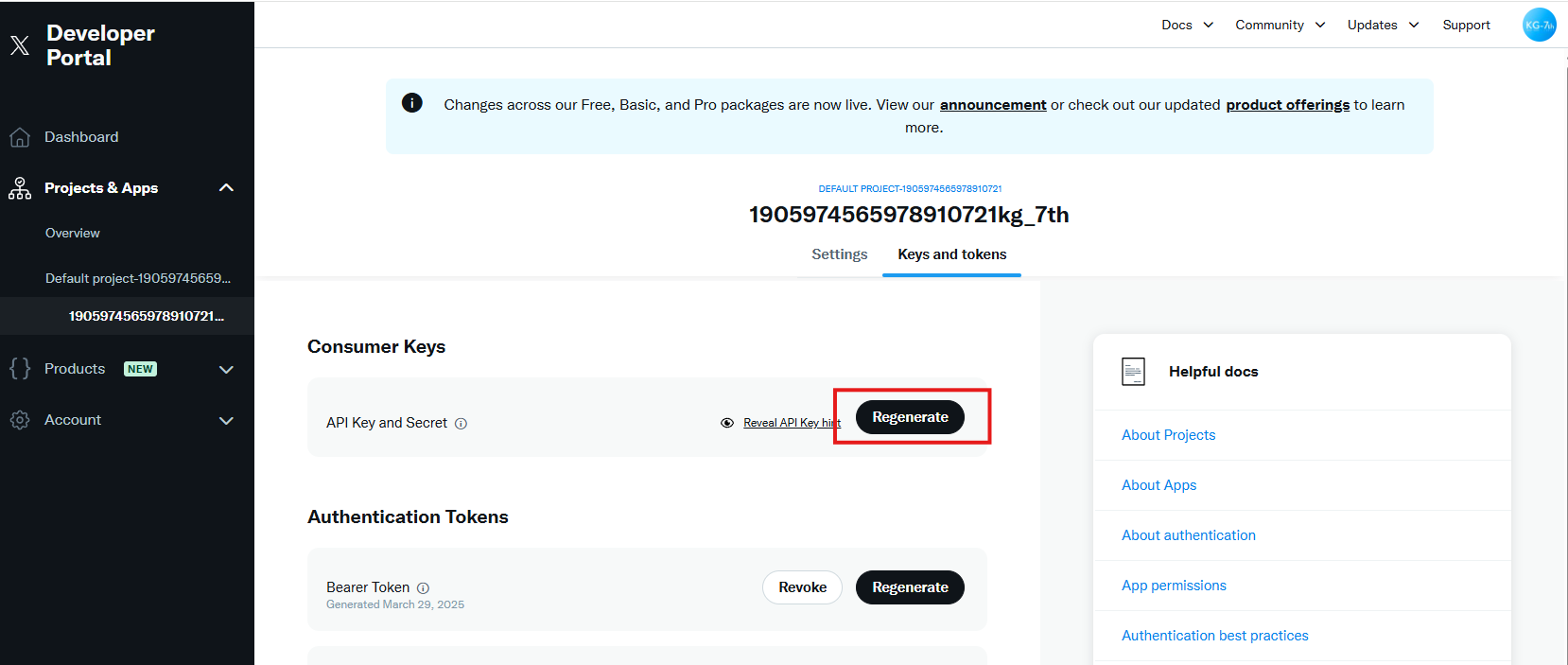This screenshot has width=1568, height=665.
Task: Open Overview under Projects & Apps
Action: click(x=73, y=233)
